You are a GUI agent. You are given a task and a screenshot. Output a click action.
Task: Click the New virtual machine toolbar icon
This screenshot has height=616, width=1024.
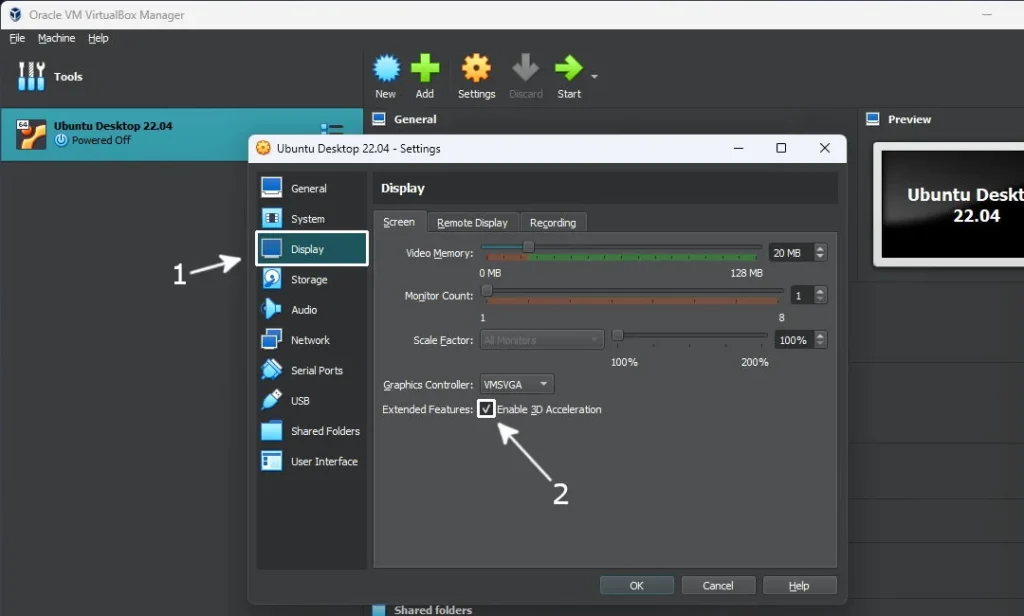tap(386, 69)
